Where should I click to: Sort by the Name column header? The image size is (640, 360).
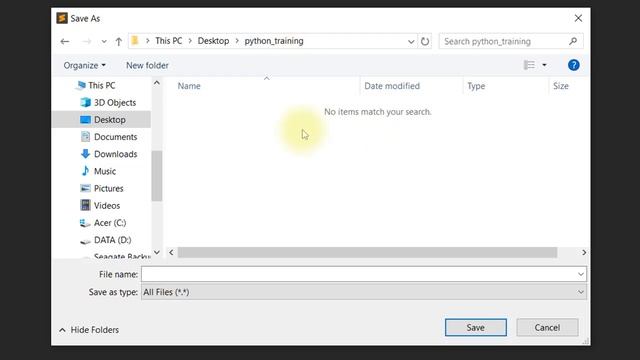189,86
